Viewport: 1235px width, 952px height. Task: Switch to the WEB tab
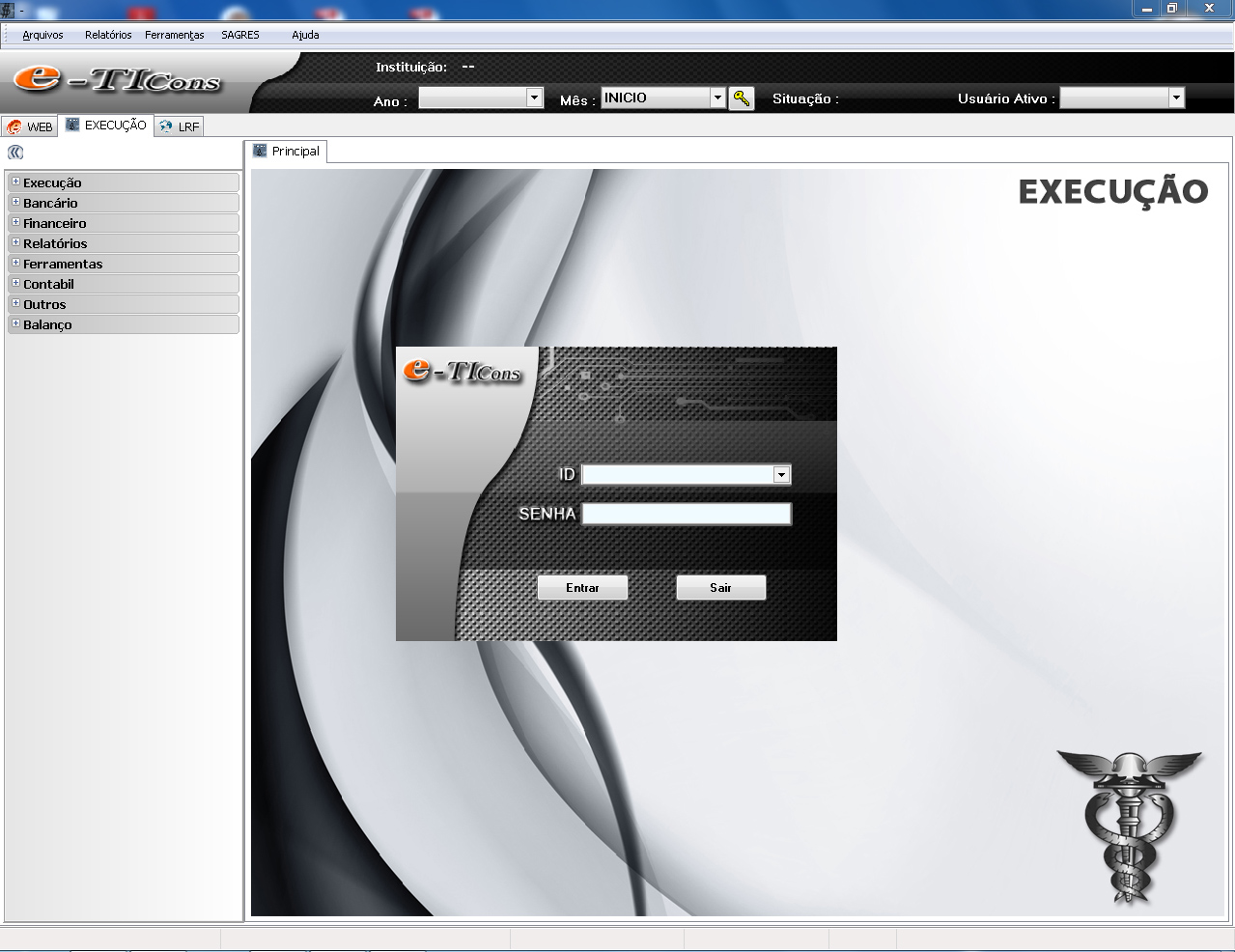(30, 126)
